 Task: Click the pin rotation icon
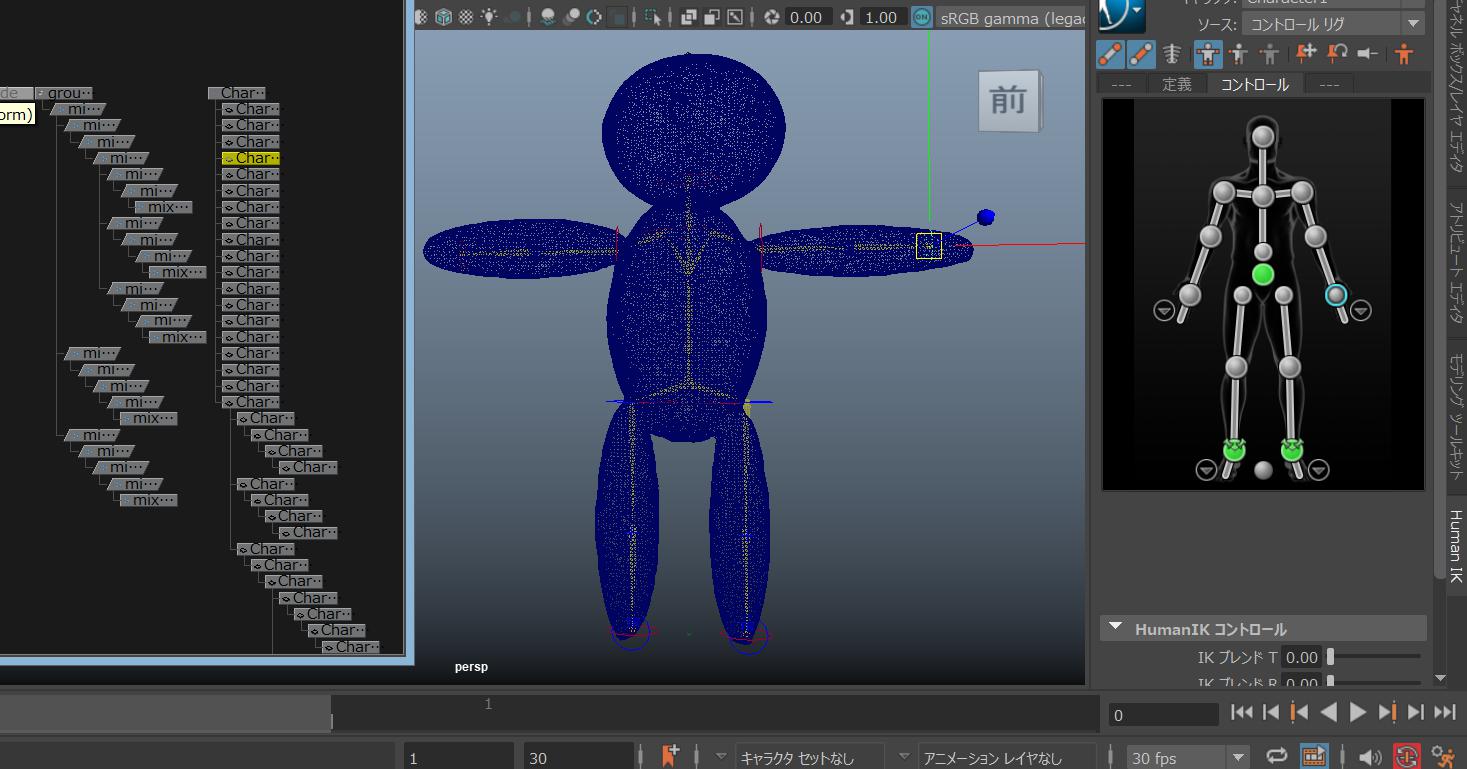[1337, 53]
